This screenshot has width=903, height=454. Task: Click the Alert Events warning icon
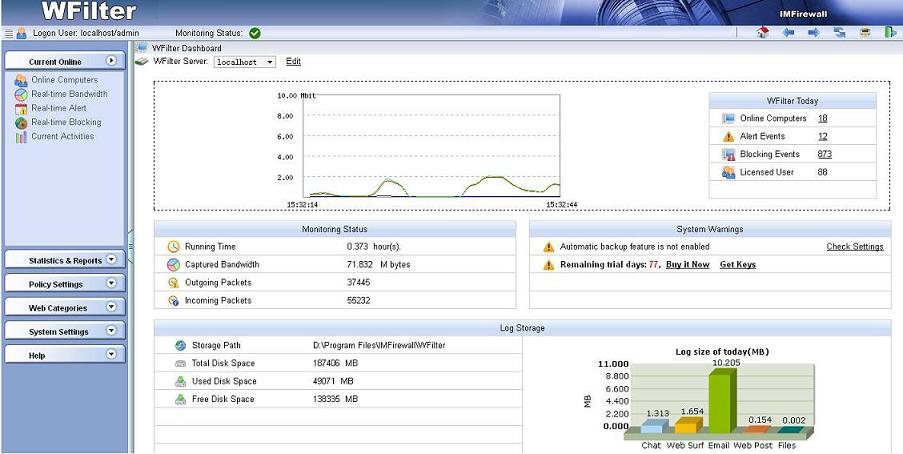click(729, 137)
